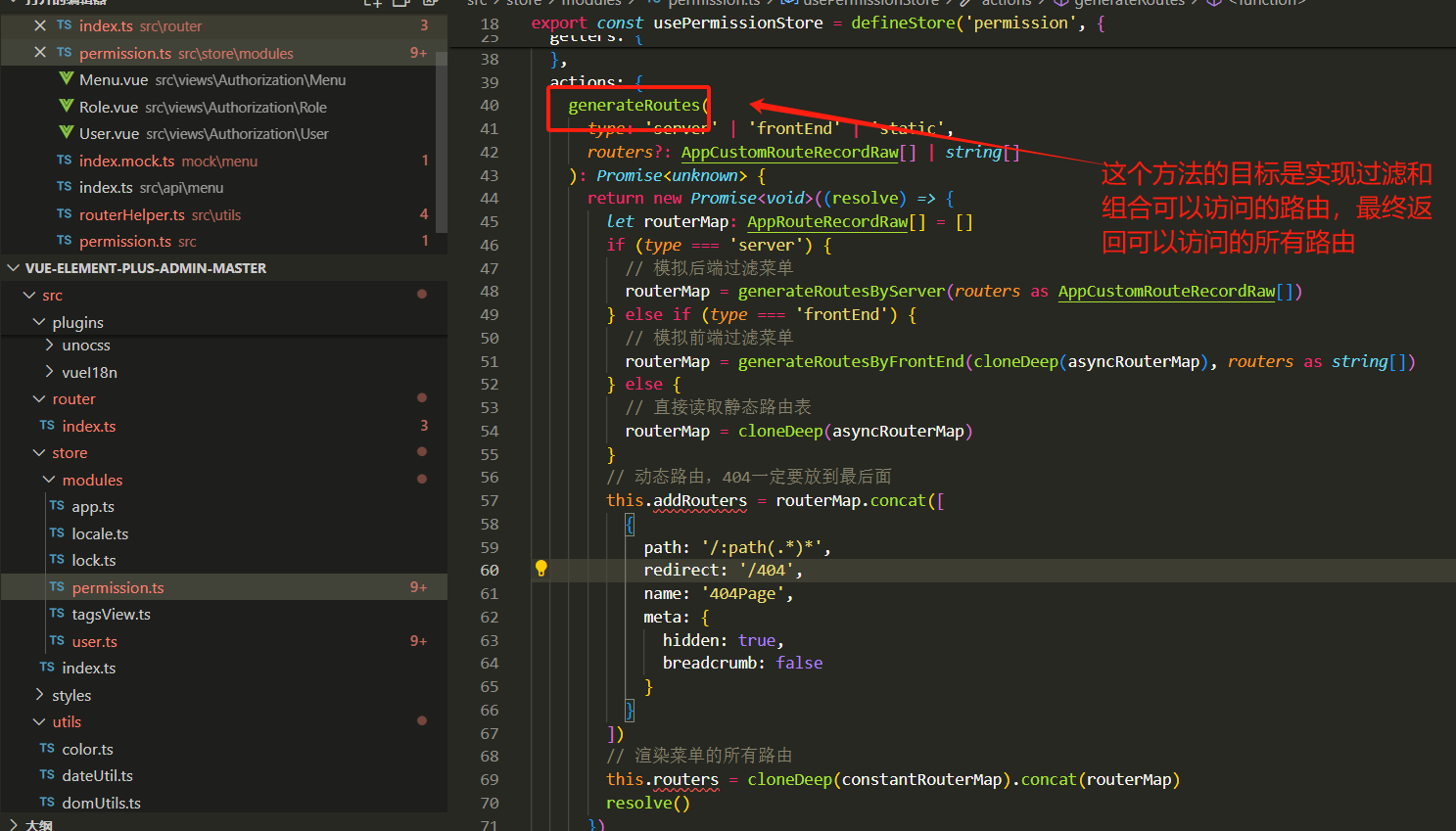Click this.routers on line 69
The width and height of the screenshot is (1456, 831).
(x=662, y=779)
